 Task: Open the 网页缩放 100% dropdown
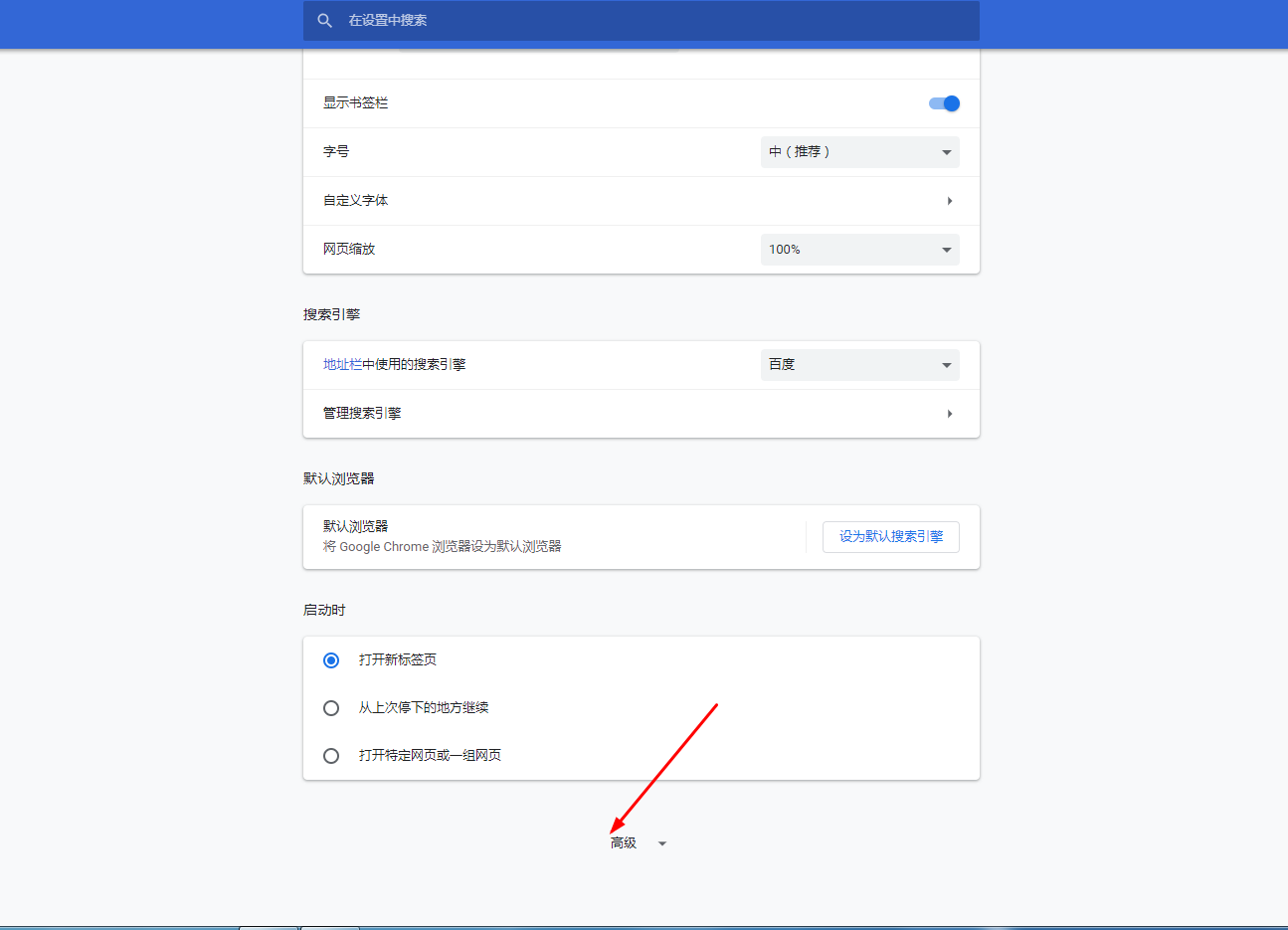pos(860,250)
